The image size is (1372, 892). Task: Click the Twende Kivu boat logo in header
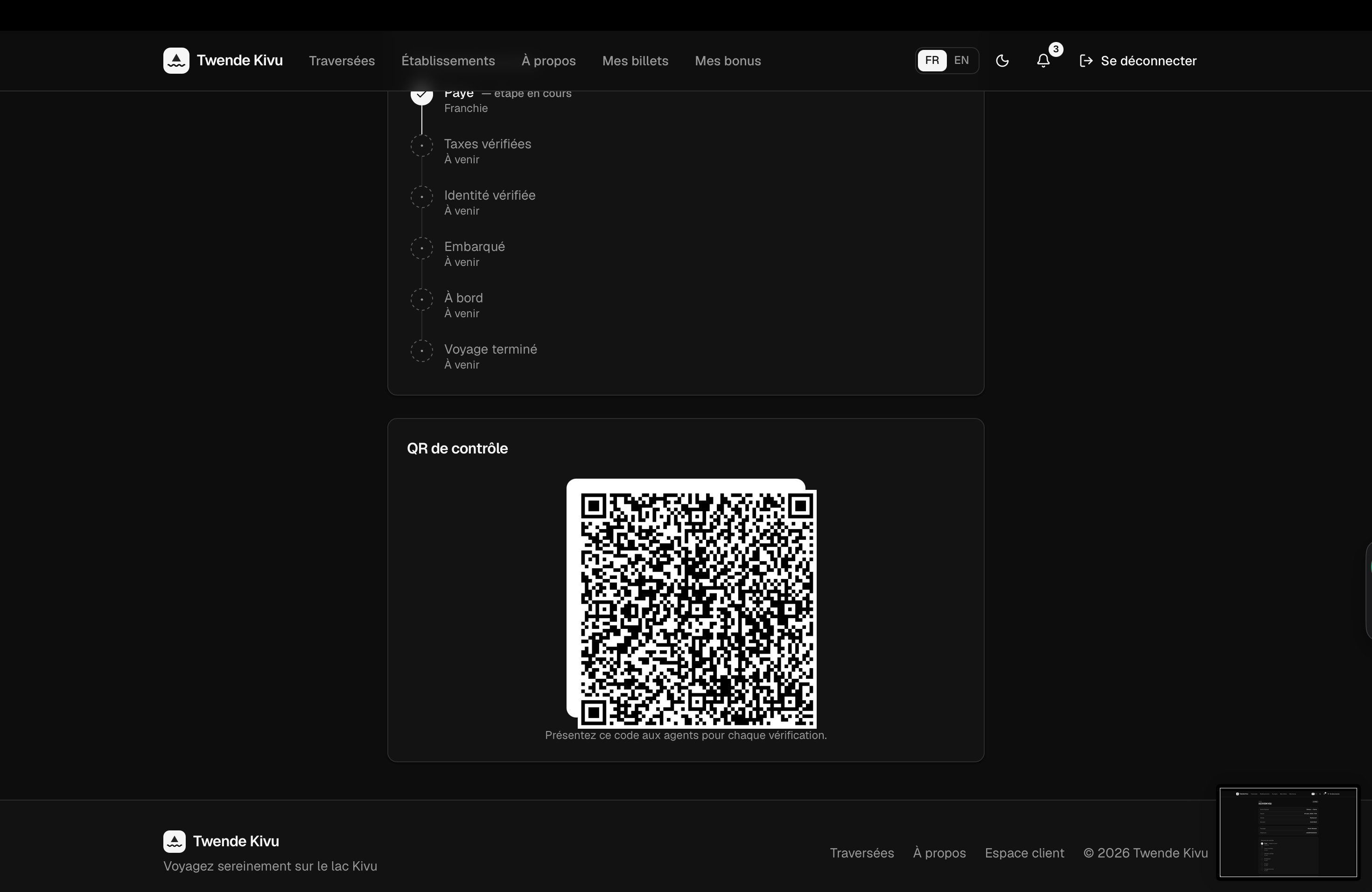click(176, 61)
